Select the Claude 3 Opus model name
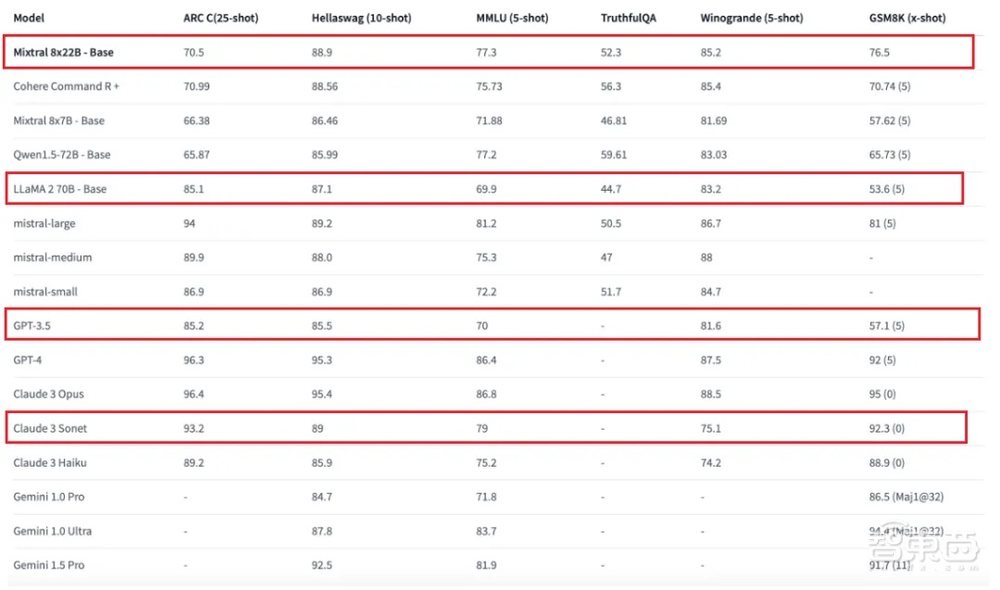Image resolution: width=1000 pixels, height=590 pixels. point(49,394)
